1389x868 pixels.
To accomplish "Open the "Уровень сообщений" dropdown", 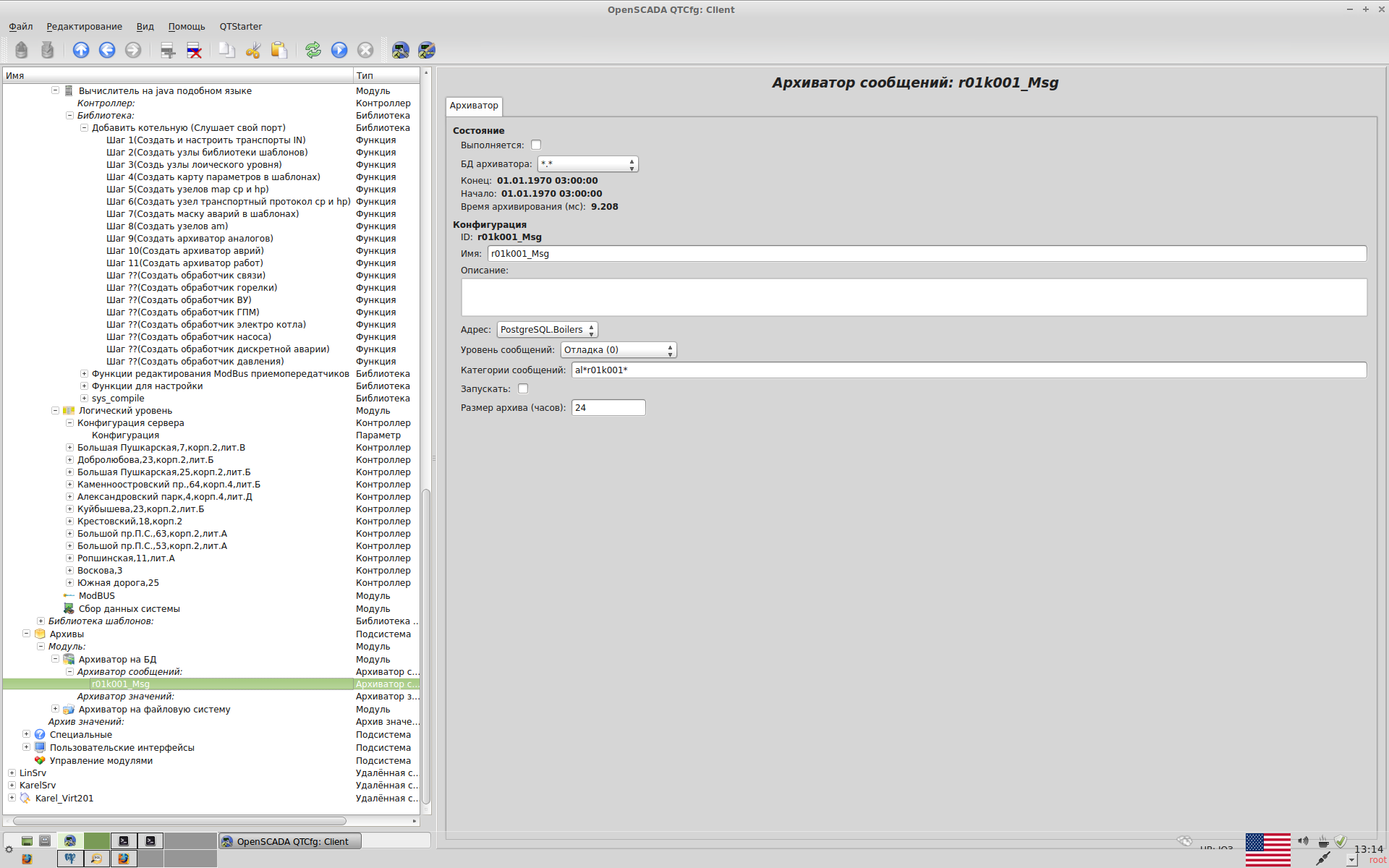I will pos(618,350).
